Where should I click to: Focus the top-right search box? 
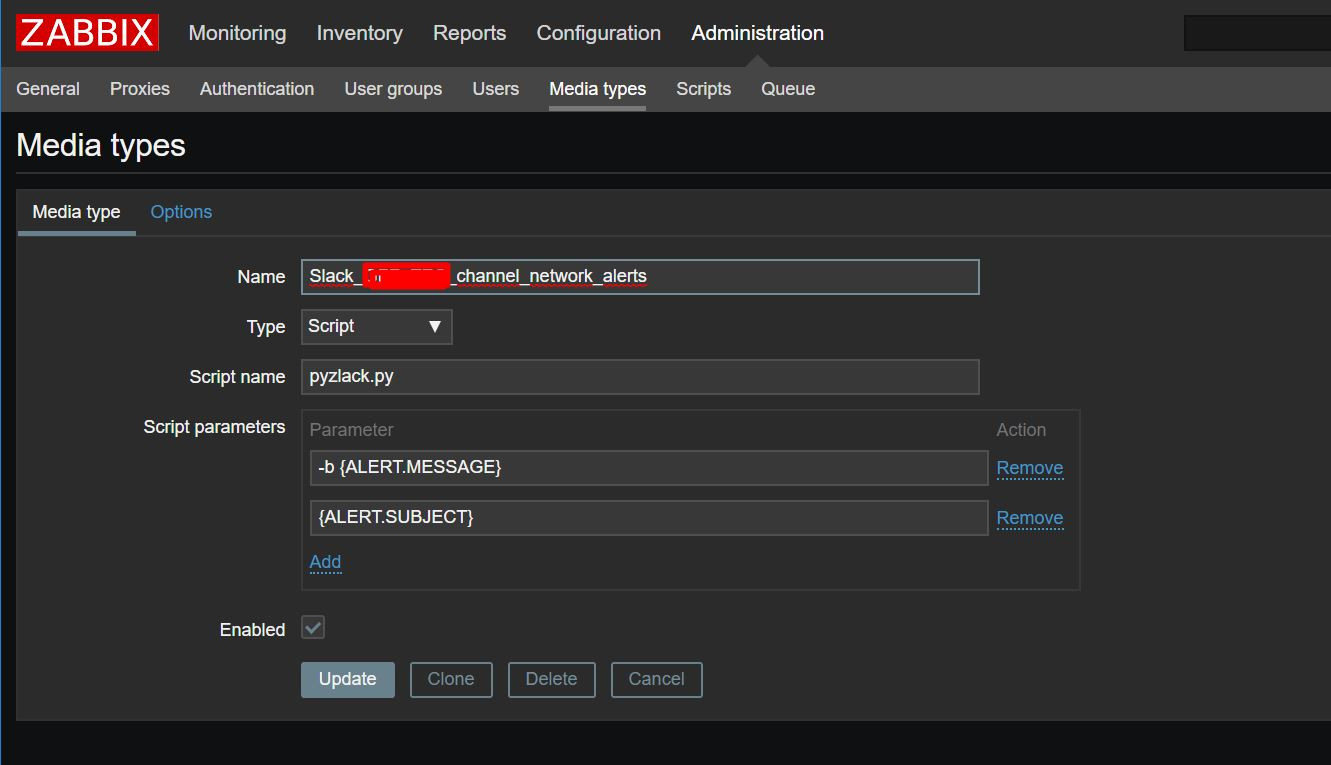click(x=1256, y=33)
